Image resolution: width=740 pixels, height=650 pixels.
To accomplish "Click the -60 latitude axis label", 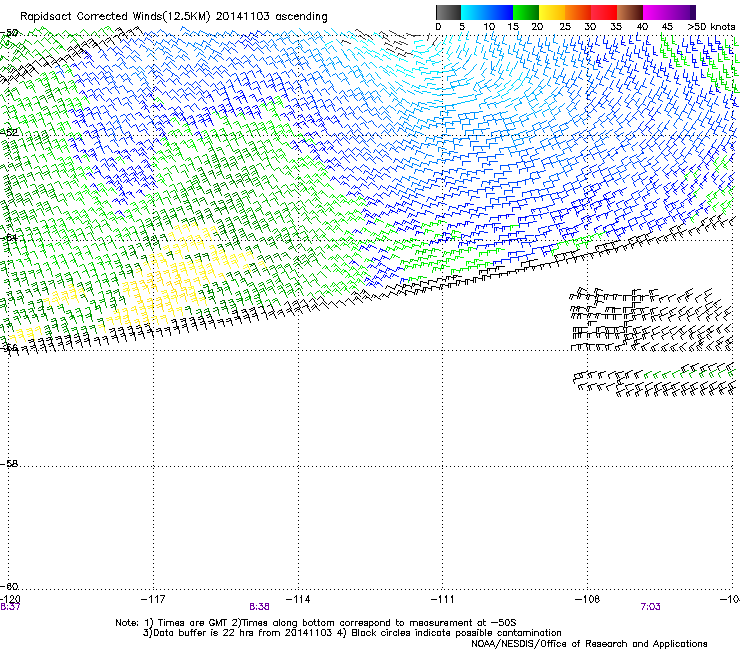I will 9,586.
